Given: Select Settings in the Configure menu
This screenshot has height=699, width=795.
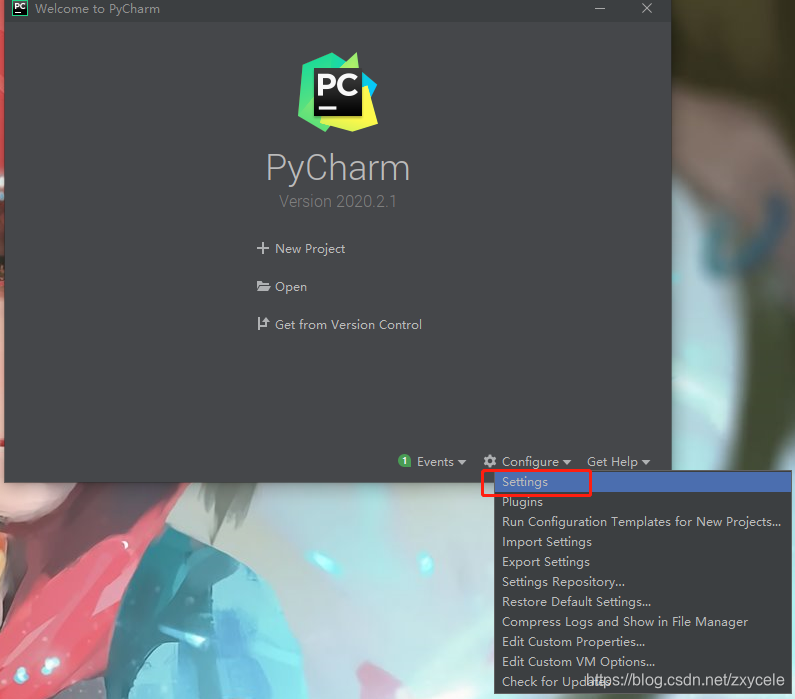Looking at the screenshot, I should pyautogui.click(x=642, y=482).
